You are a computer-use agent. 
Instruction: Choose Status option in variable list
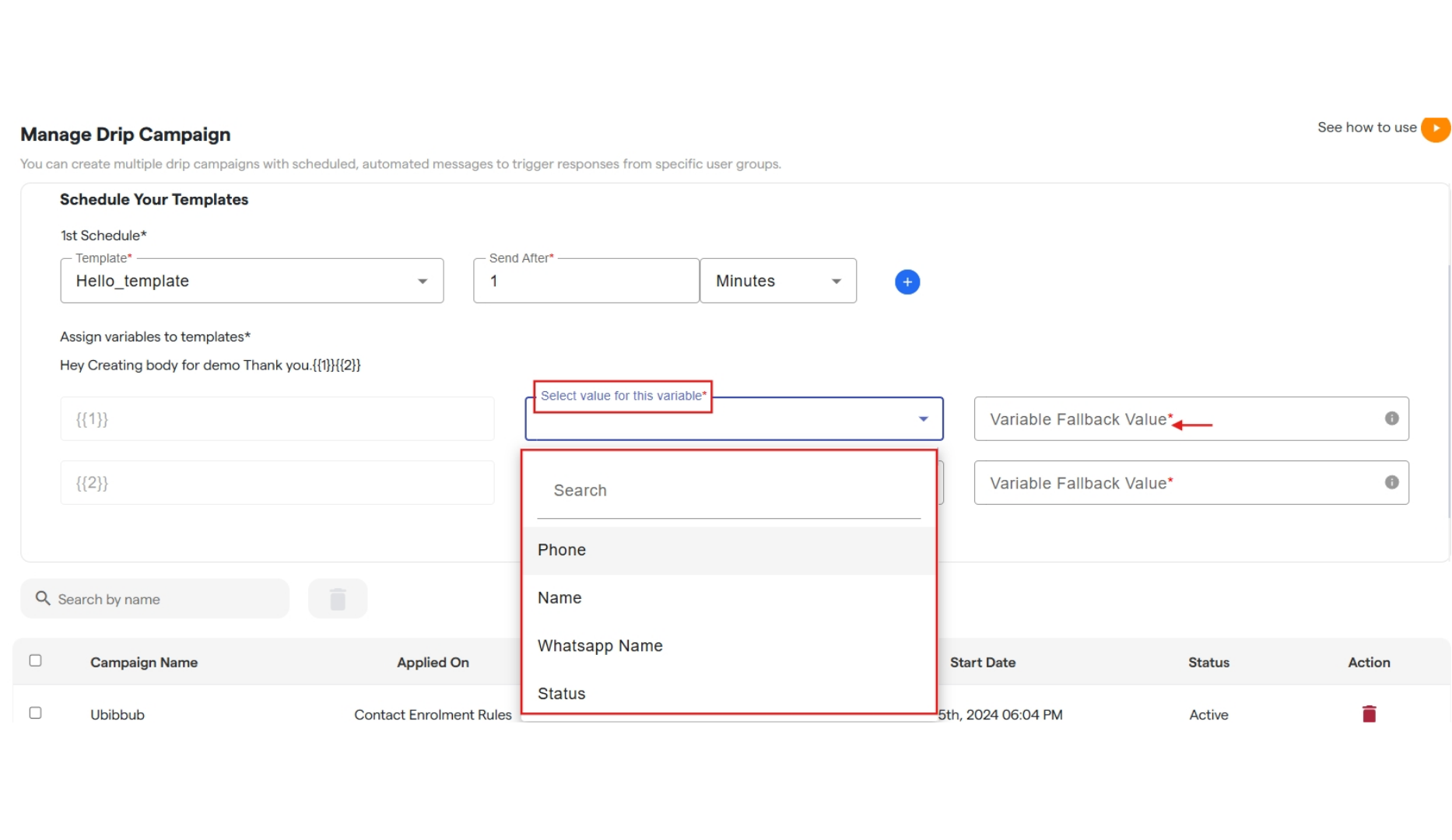click(x=728, y=694)
